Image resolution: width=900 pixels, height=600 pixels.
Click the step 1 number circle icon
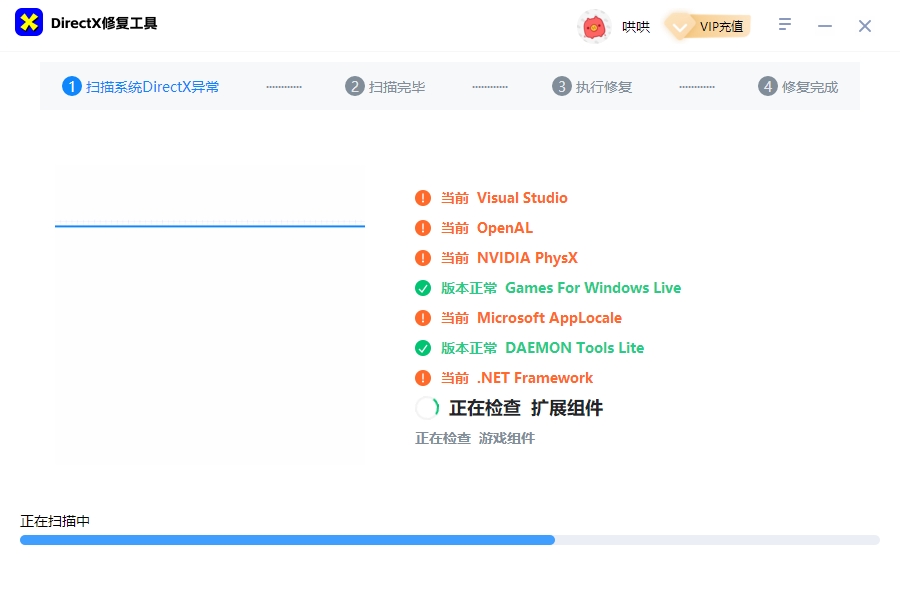click(x=72, y=87)
